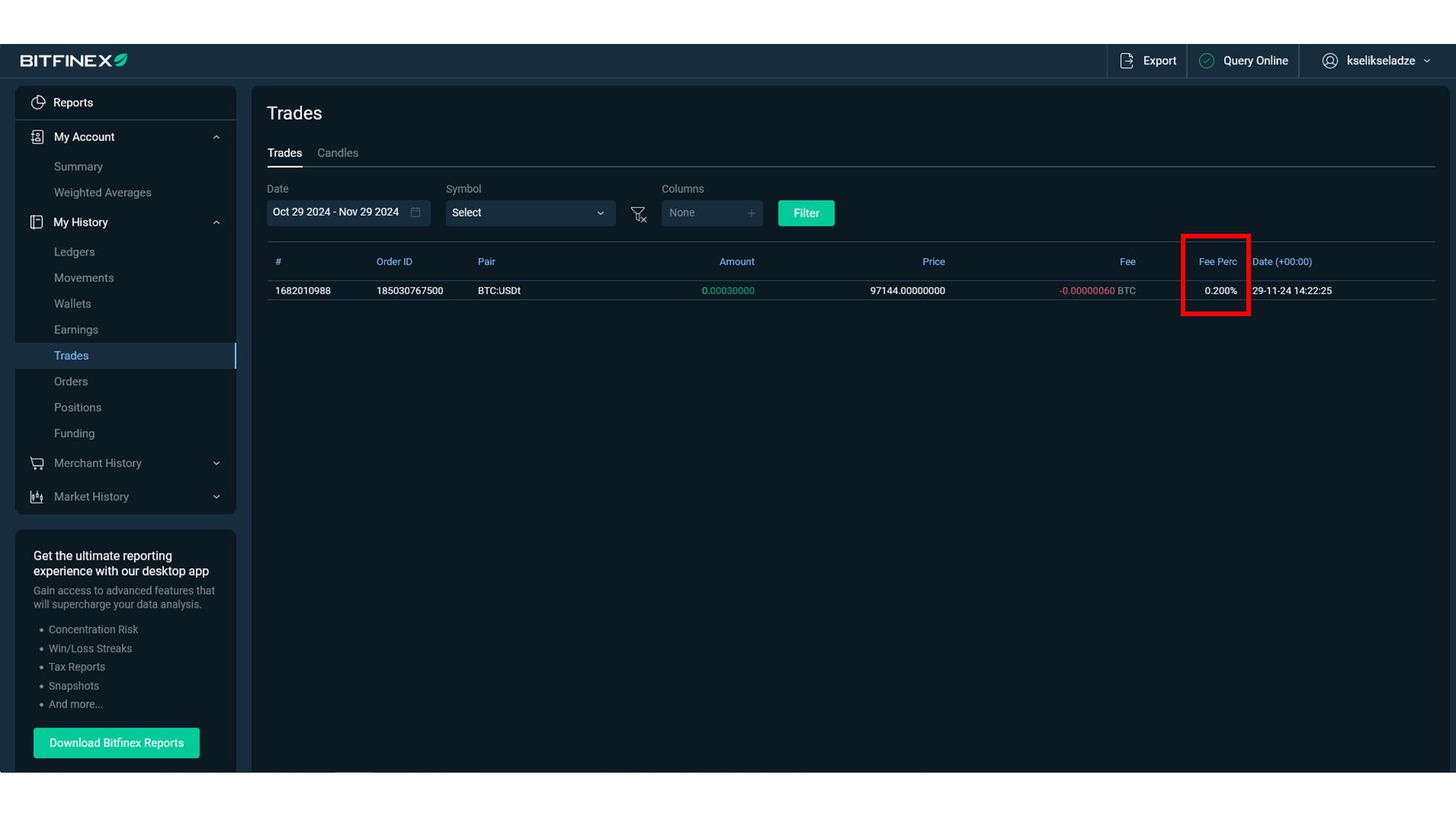This screenshot has height=819, width=1456.
Task: Collapse the My Account section
Action: tap(216, 137)
